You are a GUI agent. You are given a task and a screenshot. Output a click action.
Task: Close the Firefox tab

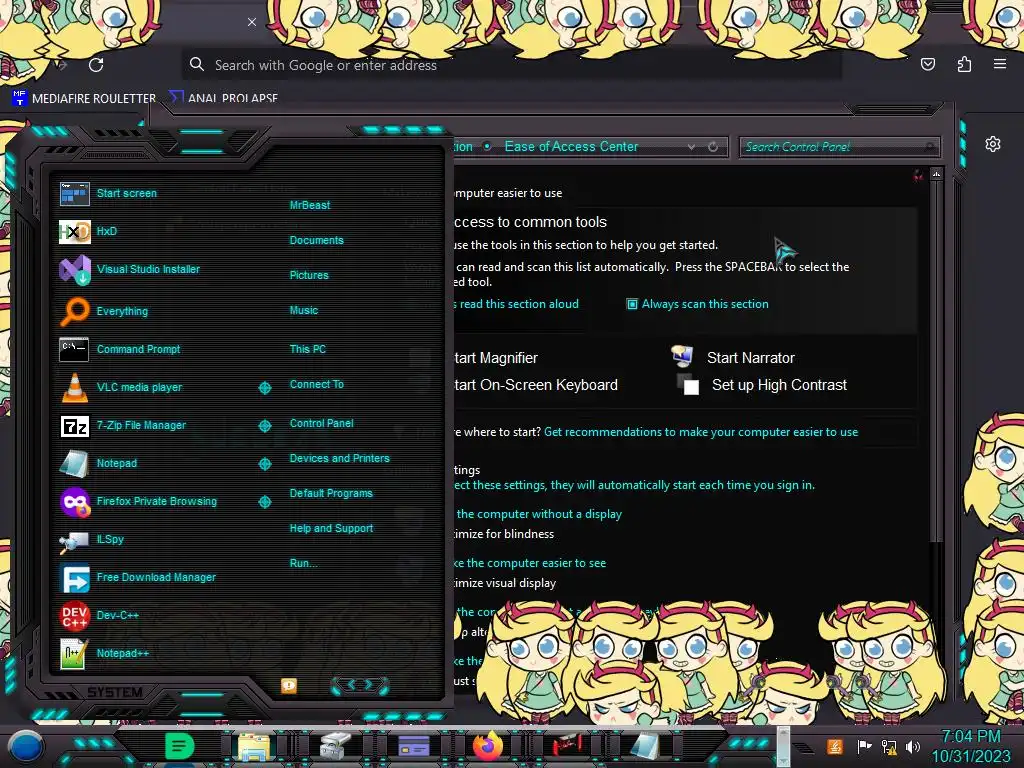click(x=251, y=22)
